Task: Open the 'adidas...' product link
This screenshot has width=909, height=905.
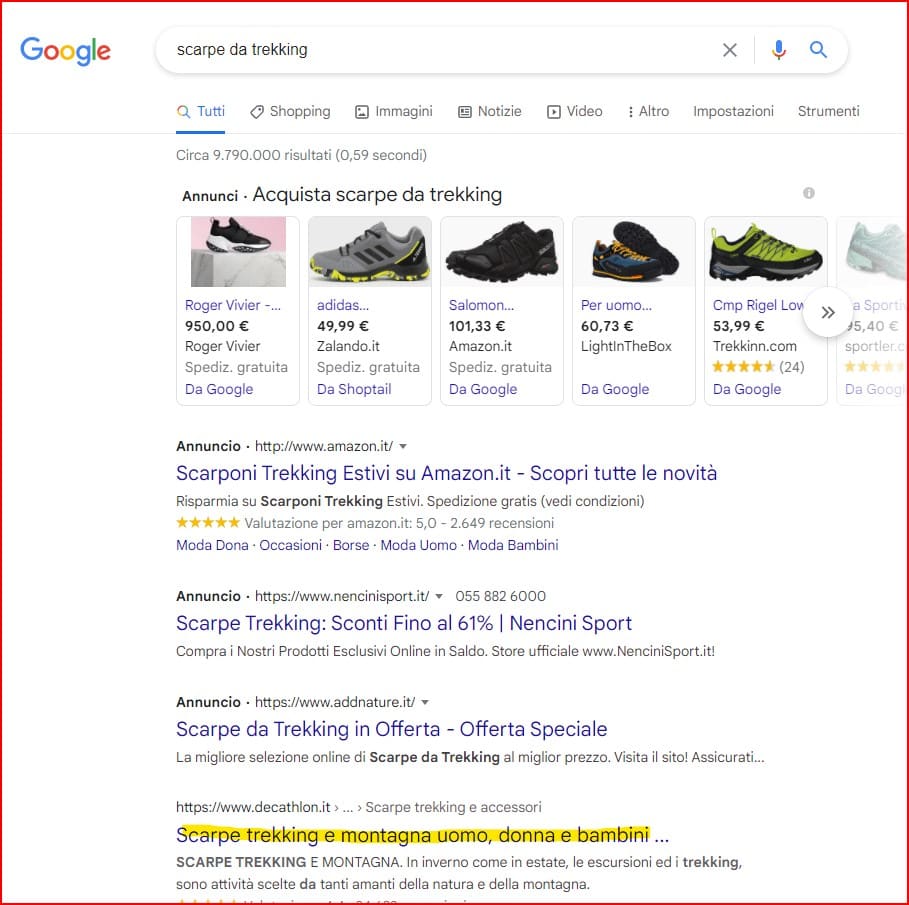Action: click(x=343, y=305)
